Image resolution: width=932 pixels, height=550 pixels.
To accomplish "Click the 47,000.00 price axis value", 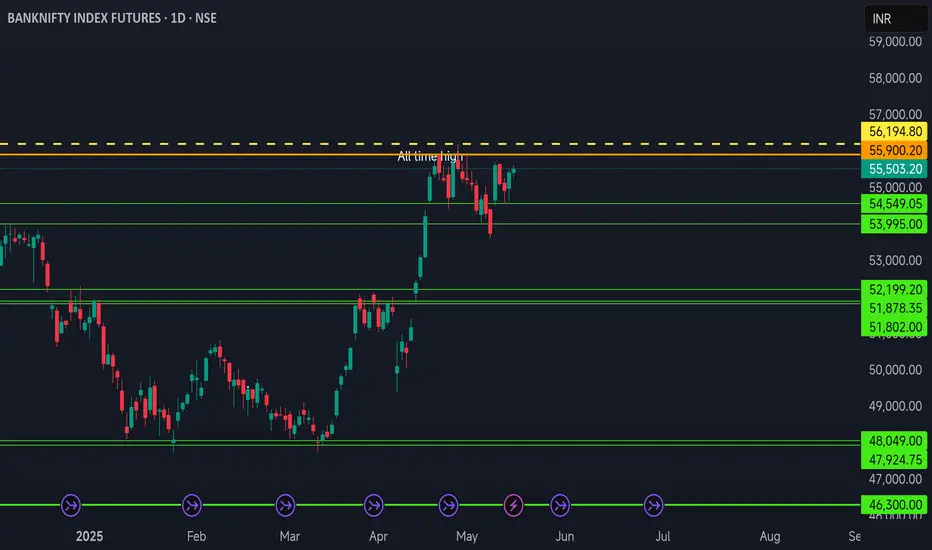I will tap(895, 479).
